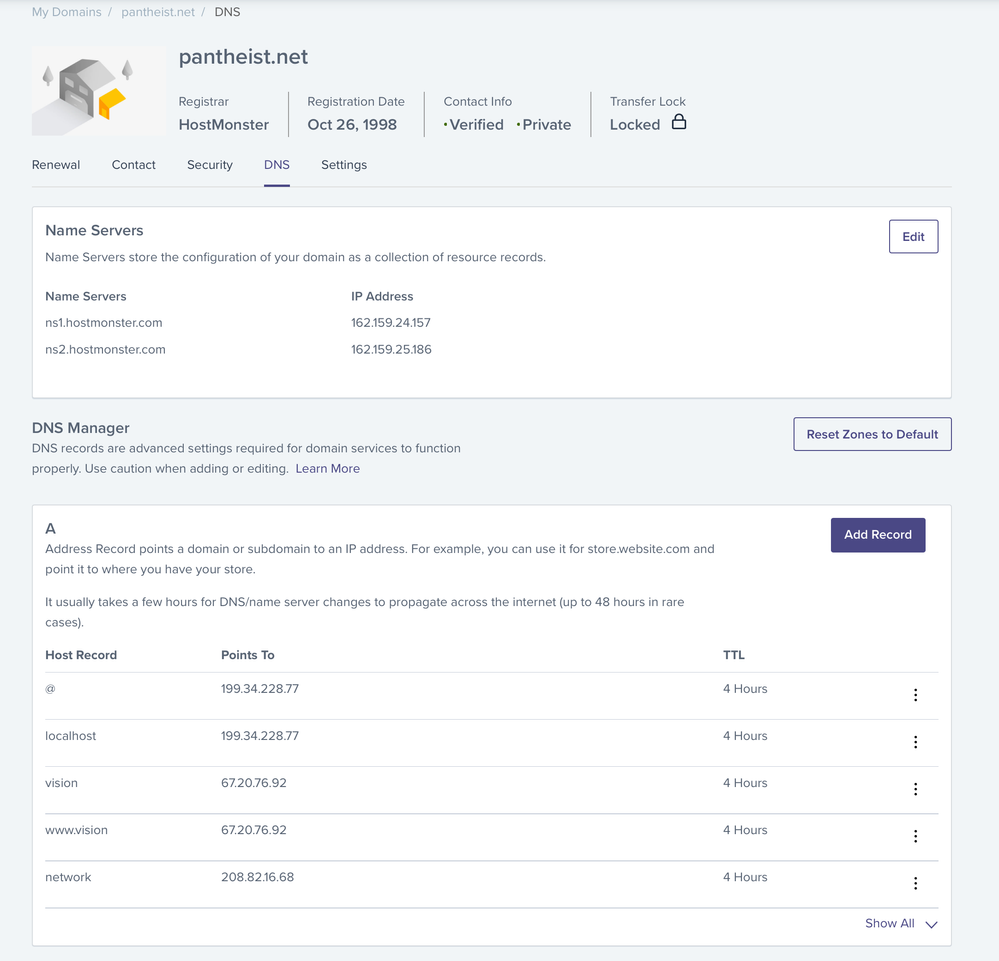Screen dimensions: 999x961
Task: Open the Learn More link
Action: pos(327,468)
